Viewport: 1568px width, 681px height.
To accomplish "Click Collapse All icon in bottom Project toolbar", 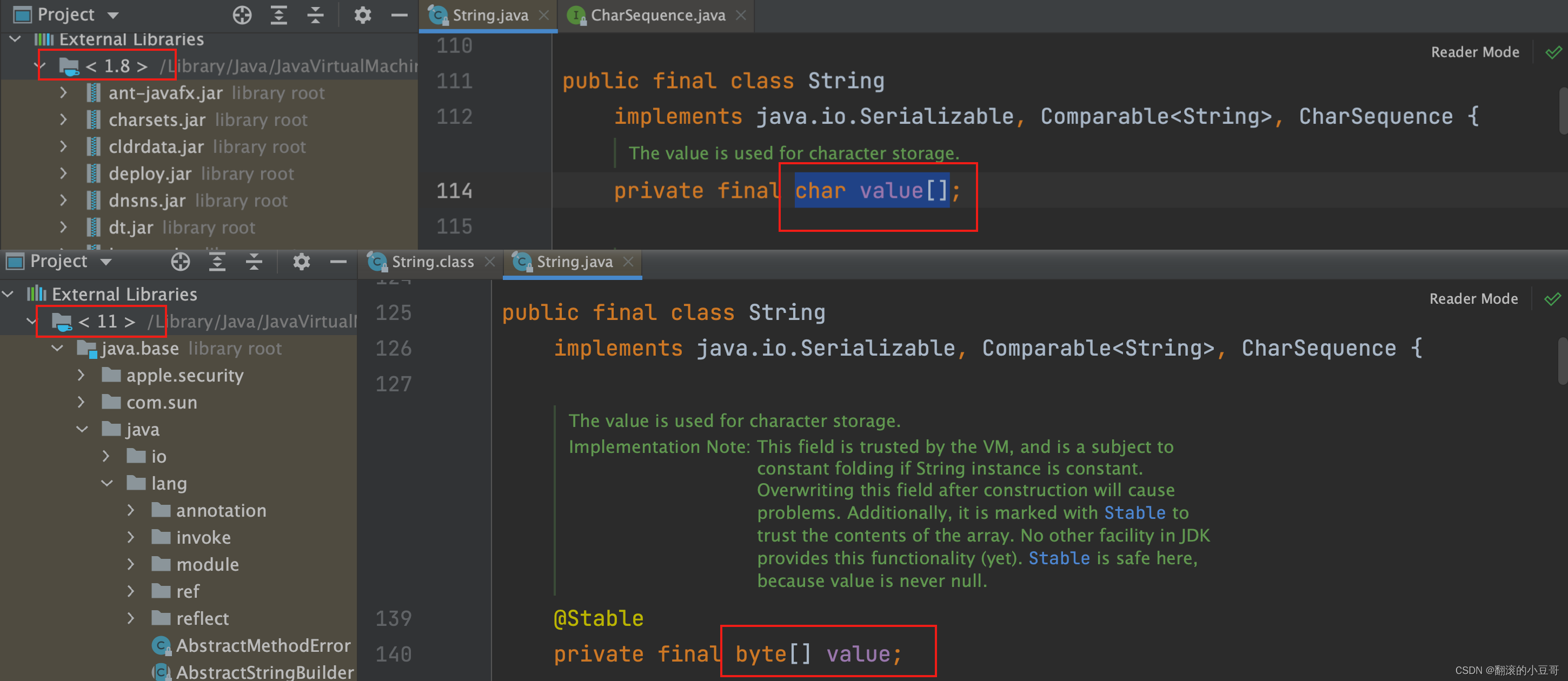I will pyautogui.click(x=254, y=262).
